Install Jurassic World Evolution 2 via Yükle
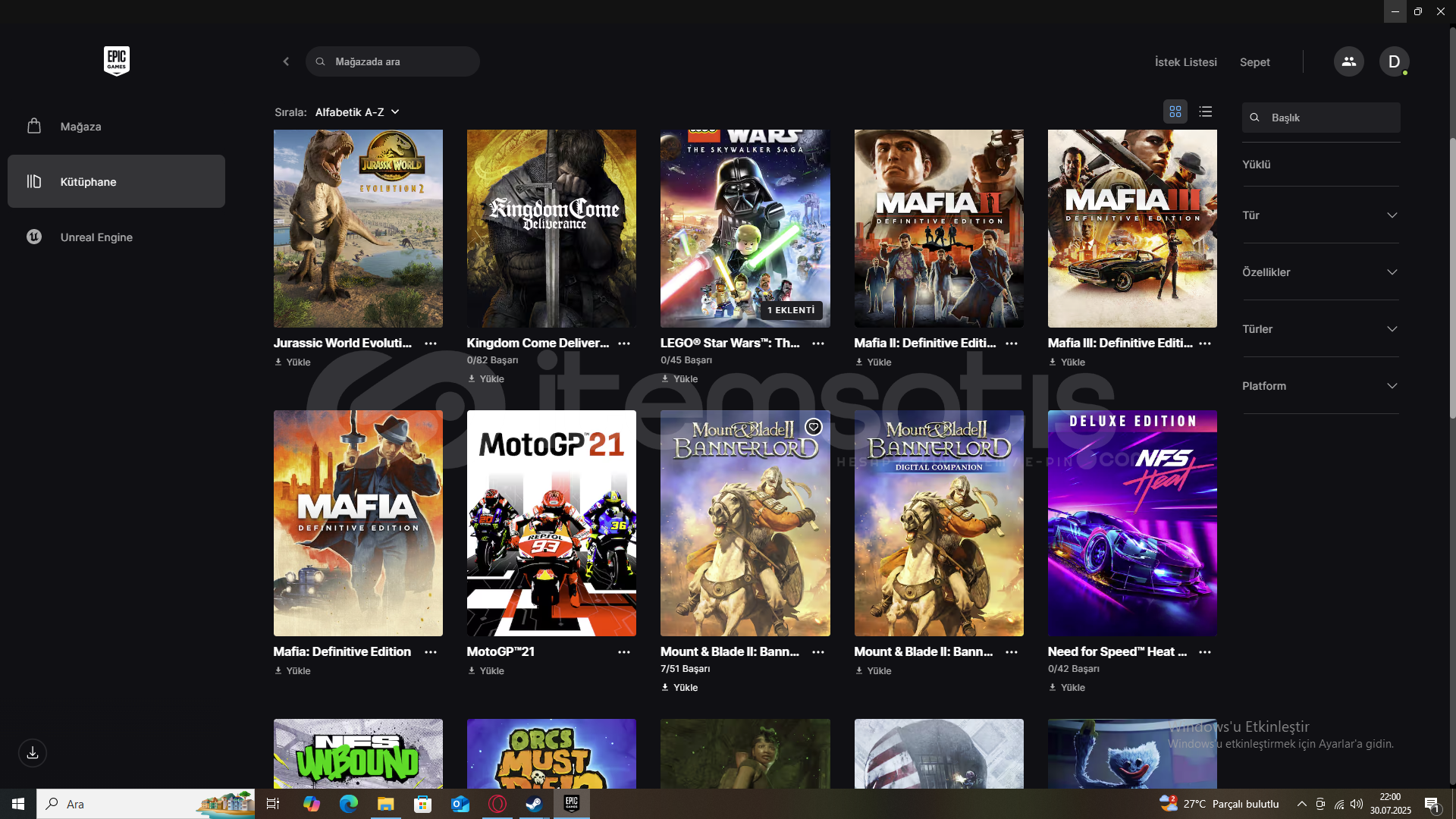The image size is (1456, 819). click(x=293, y=362)
